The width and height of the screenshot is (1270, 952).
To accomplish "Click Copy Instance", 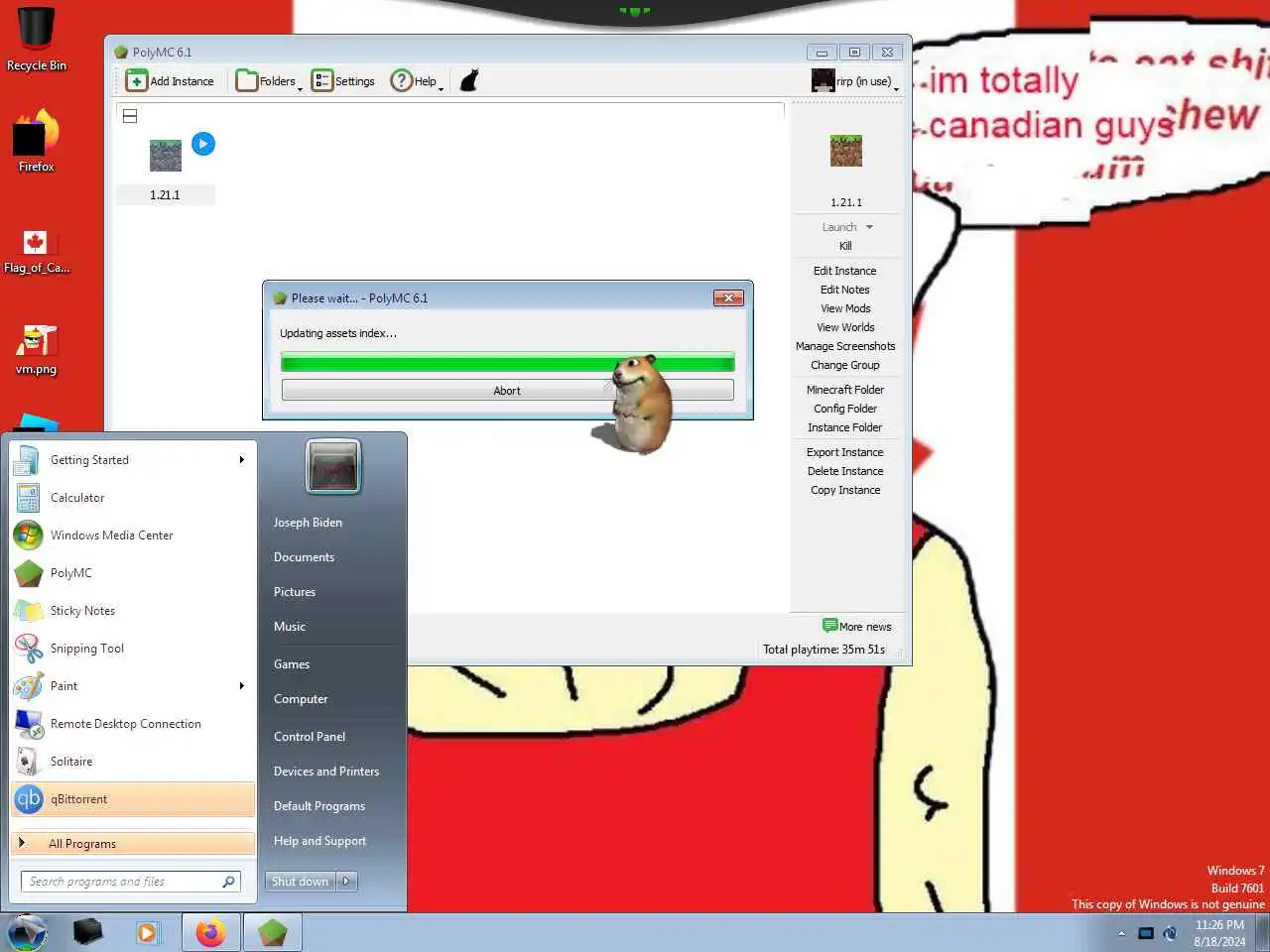I will click(x=845, y=490).
